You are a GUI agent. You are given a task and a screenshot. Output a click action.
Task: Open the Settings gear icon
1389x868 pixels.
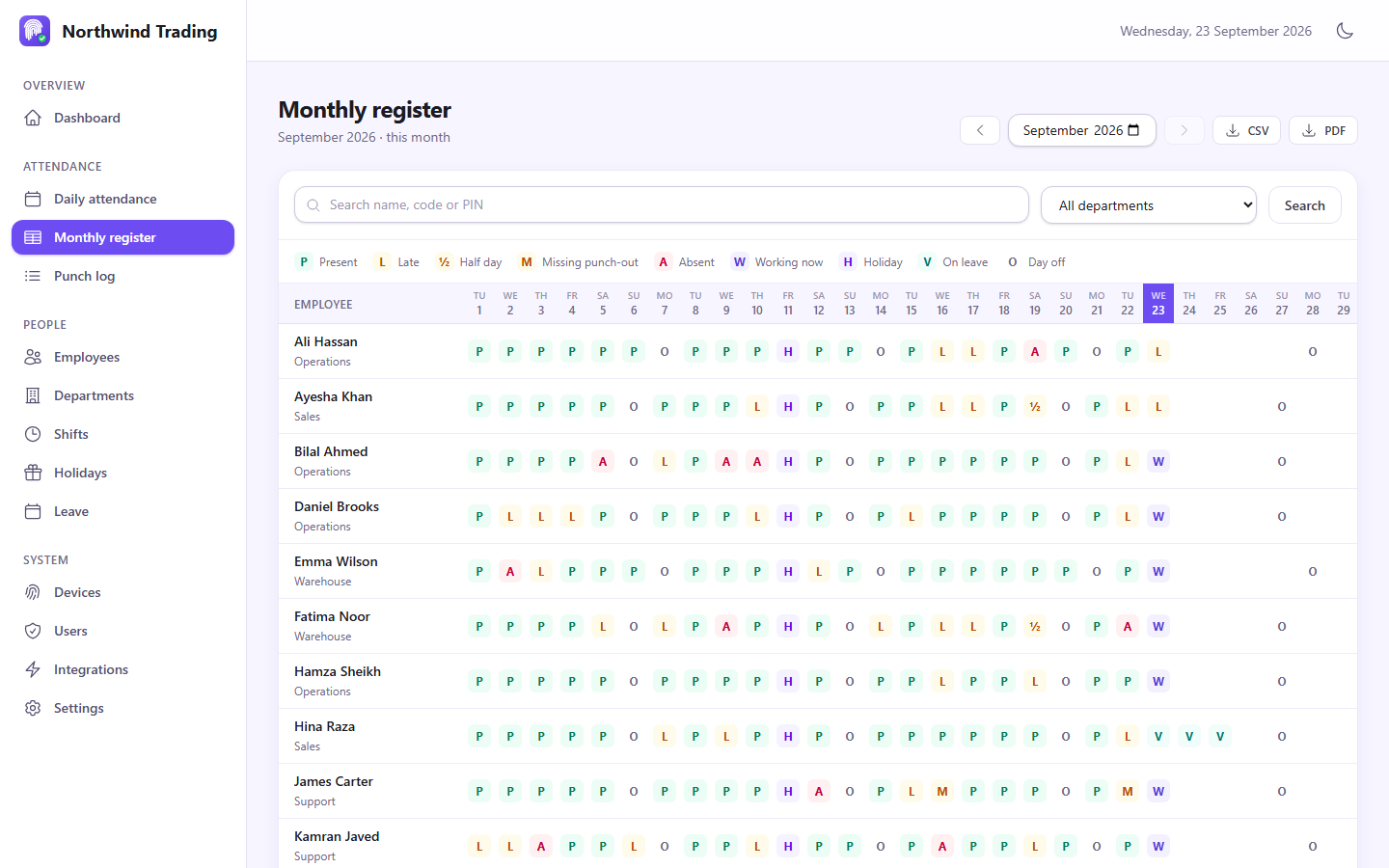33,708
